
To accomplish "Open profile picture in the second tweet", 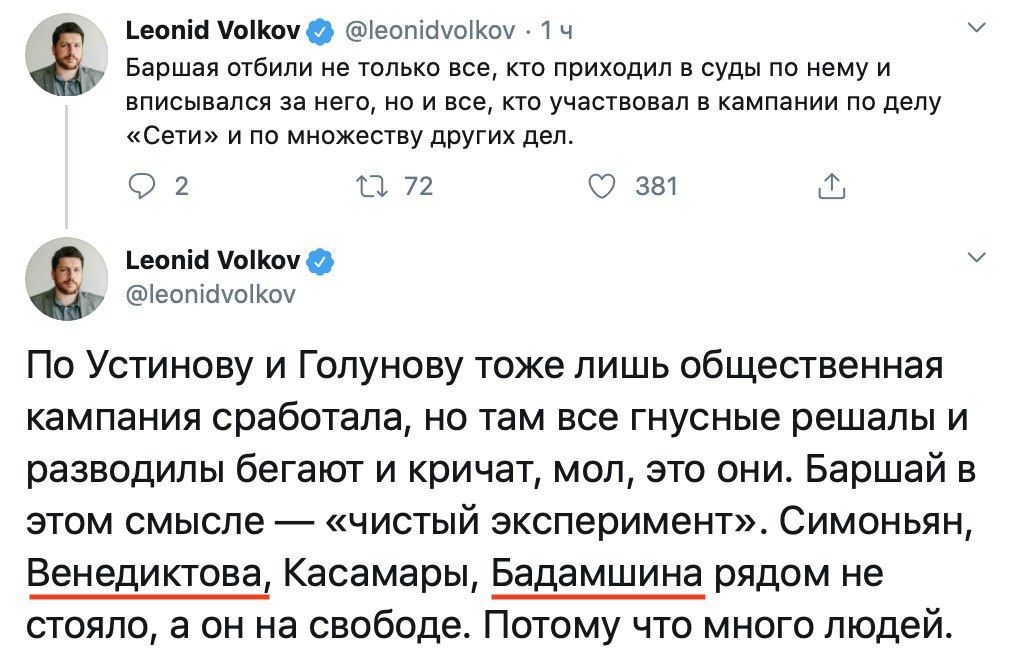I will coord(66,278).
